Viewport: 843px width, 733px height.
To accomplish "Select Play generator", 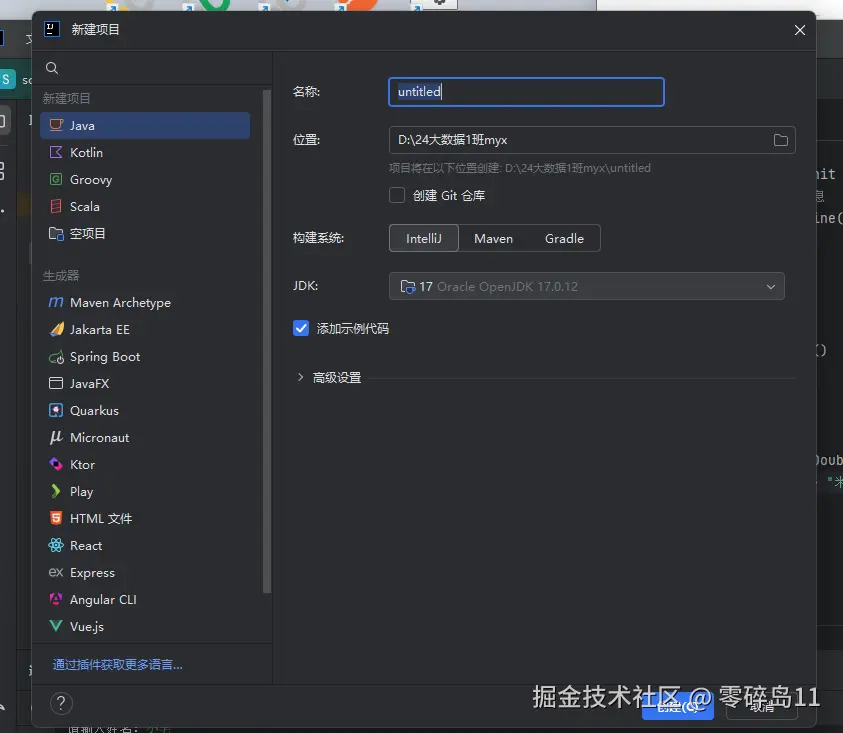I will 145,492.
